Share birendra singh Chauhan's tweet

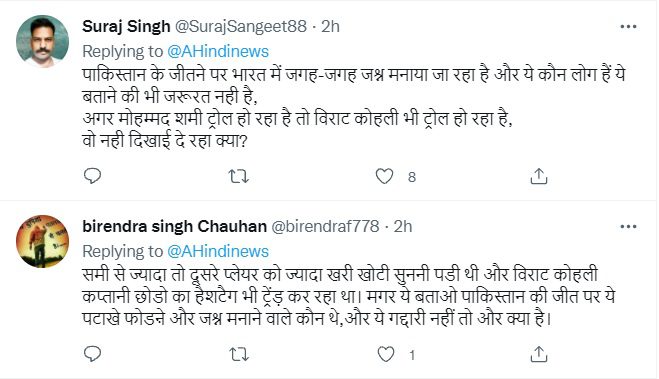pyautogui.click(x=538, y=355)
